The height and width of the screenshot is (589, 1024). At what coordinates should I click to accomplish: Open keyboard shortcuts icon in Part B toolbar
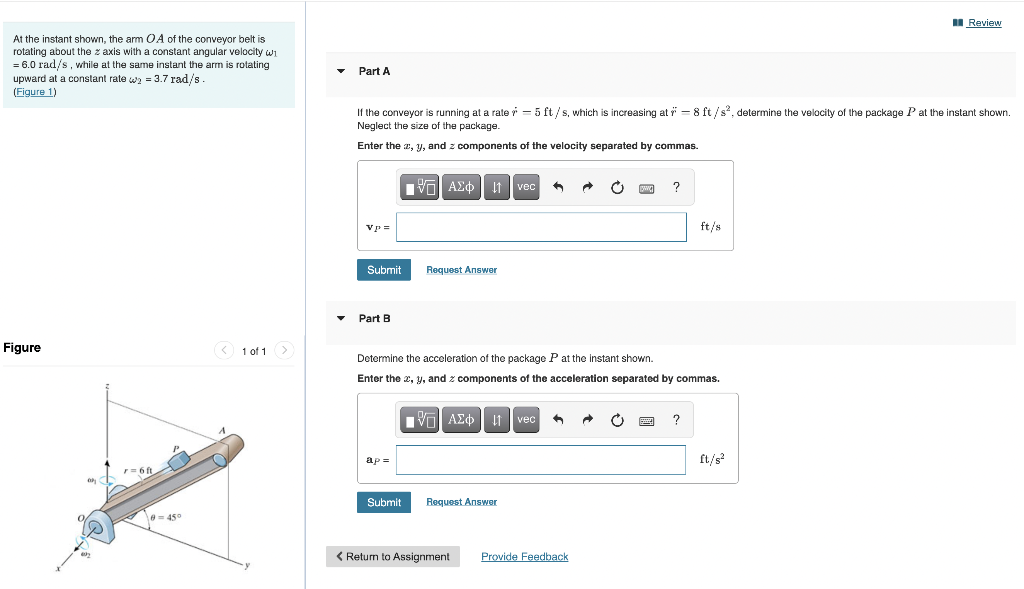(x=646, y=419)
